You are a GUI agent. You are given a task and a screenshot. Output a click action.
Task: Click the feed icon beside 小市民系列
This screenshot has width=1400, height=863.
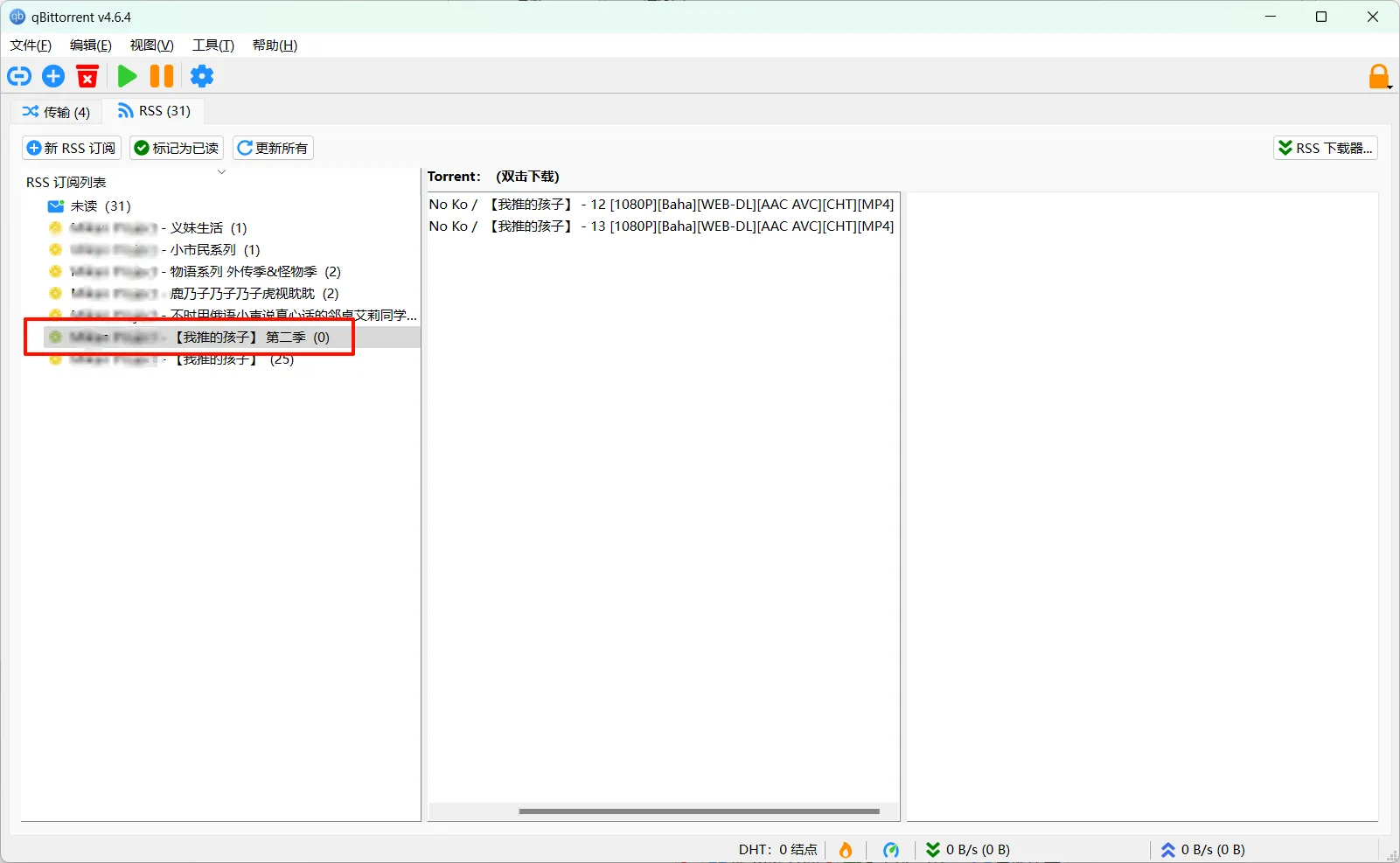55,250
